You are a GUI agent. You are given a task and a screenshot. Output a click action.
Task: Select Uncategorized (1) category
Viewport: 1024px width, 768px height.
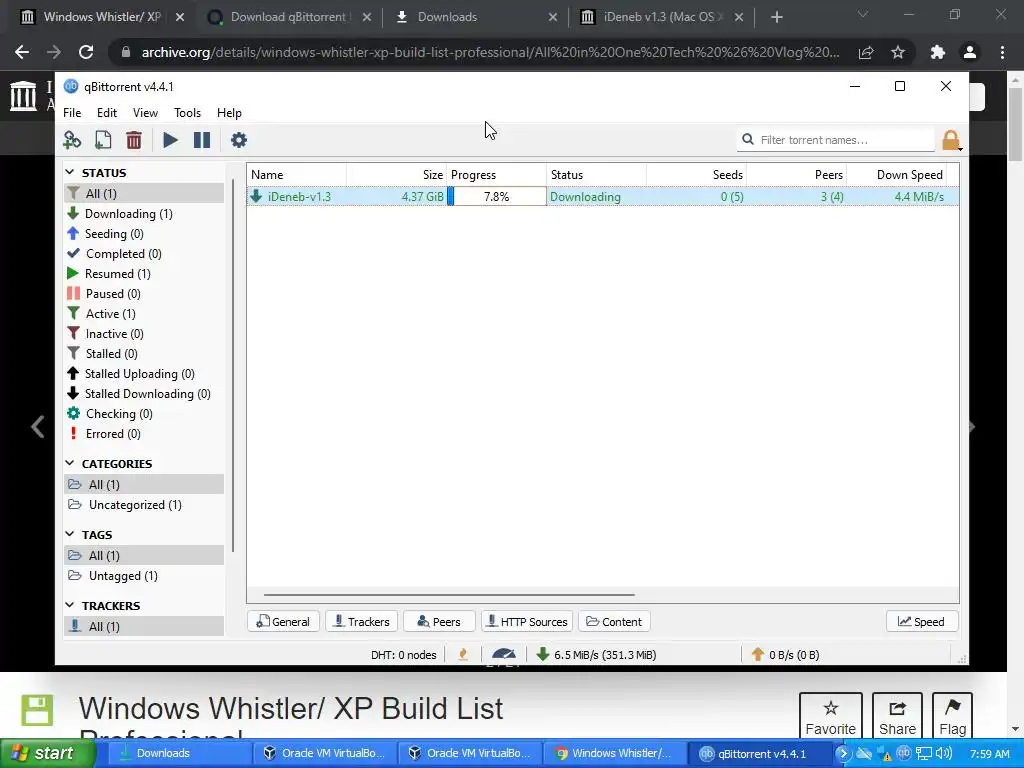(135, 505)
